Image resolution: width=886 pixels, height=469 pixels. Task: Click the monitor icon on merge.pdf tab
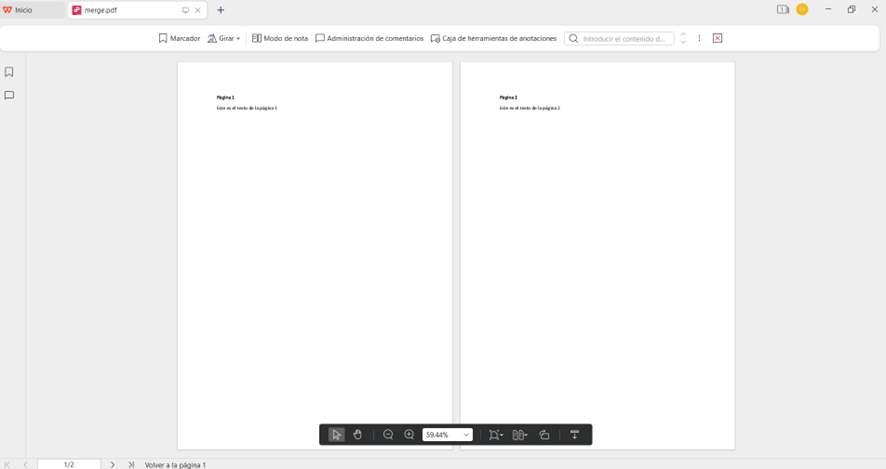185,10
